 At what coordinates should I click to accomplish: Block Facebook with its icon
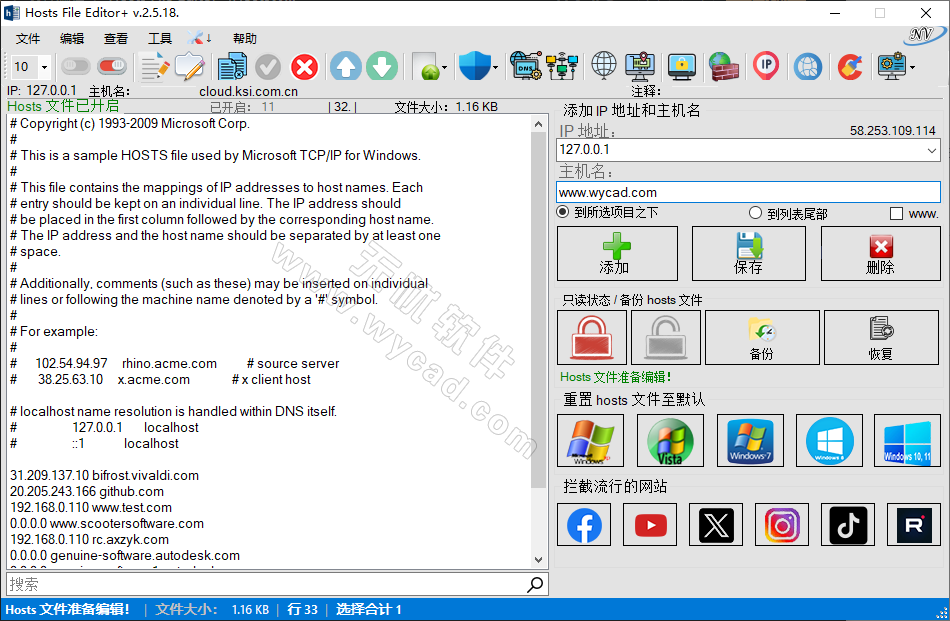click(x=584, y=525)
